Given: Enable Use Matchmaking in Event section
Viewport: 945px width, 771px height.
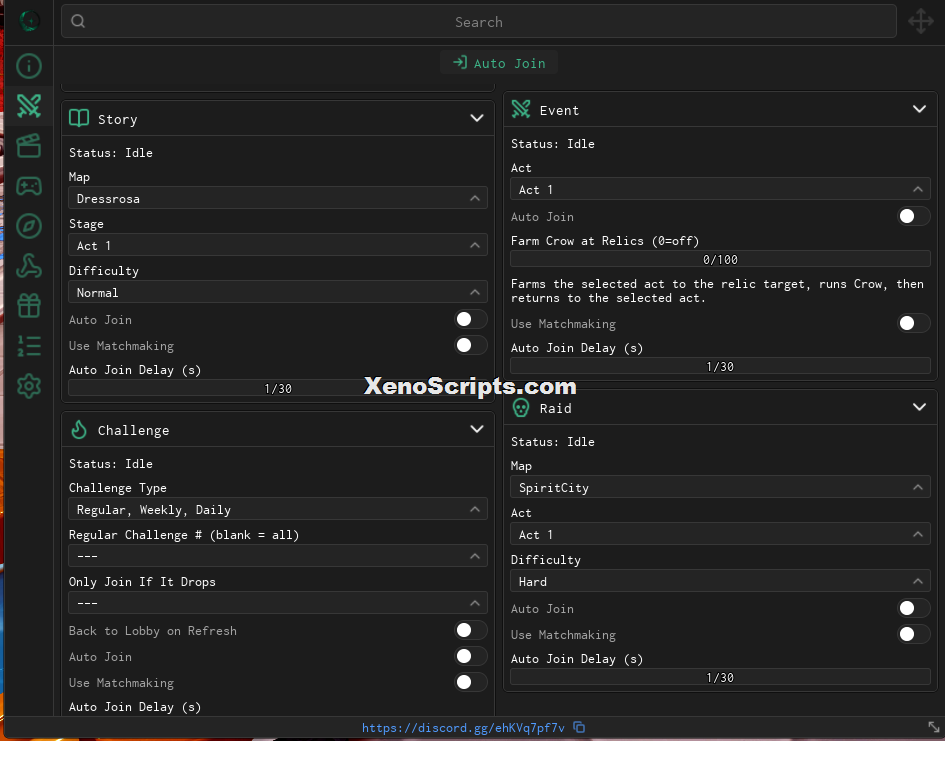Looking at the screenshot, I should [914, 323].
